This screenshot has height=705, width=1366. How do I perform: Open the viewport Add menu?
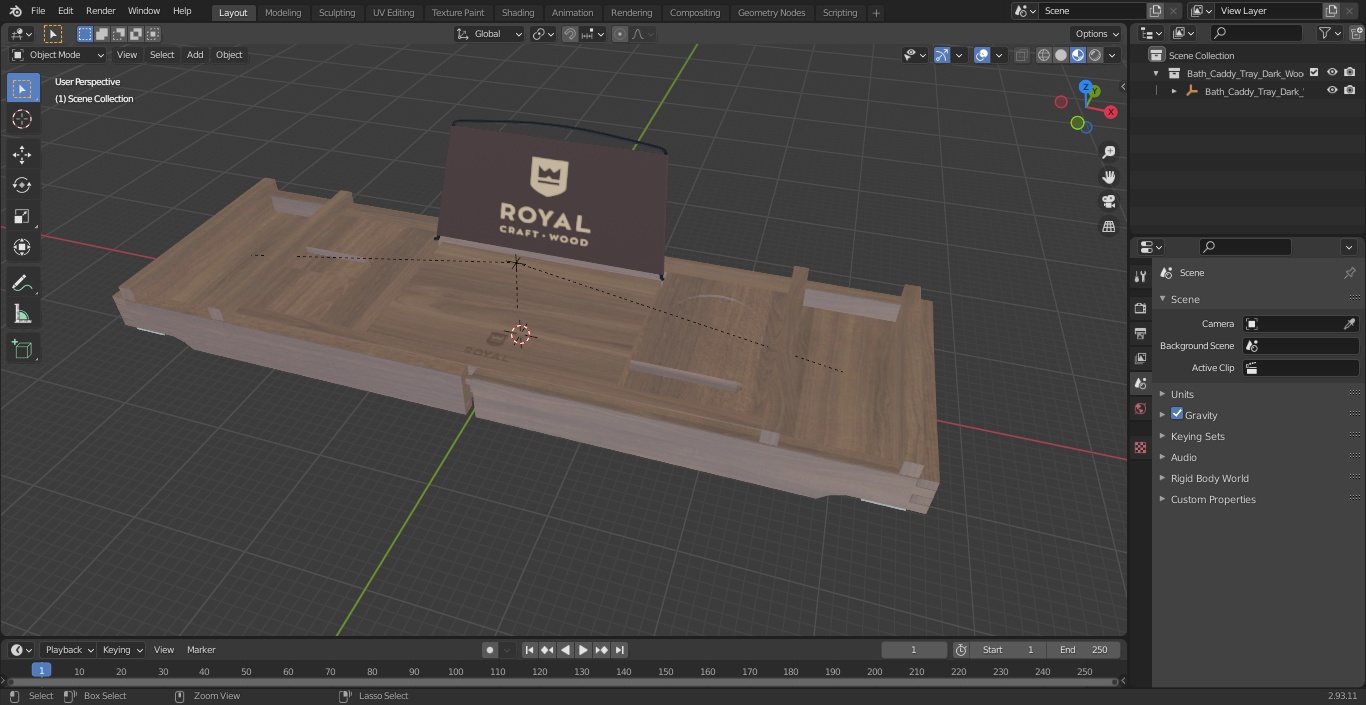pyautogui.click(x=195, y=55)
